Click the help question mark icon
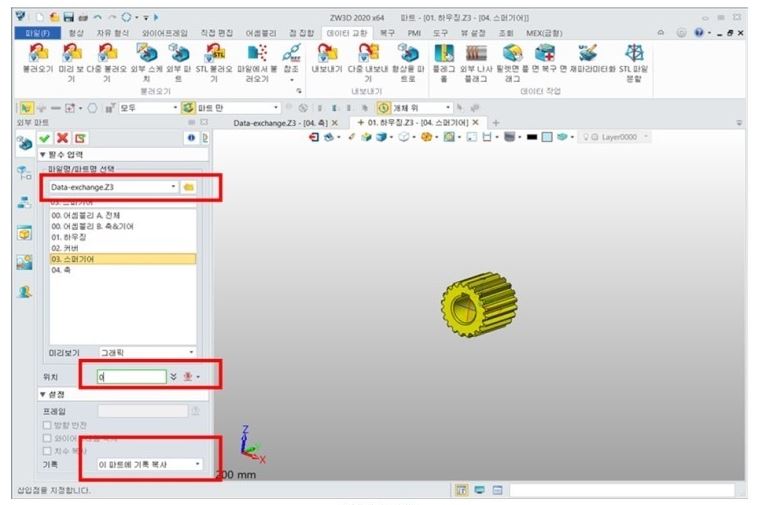The image size is (759, 505). coord(698,32)
